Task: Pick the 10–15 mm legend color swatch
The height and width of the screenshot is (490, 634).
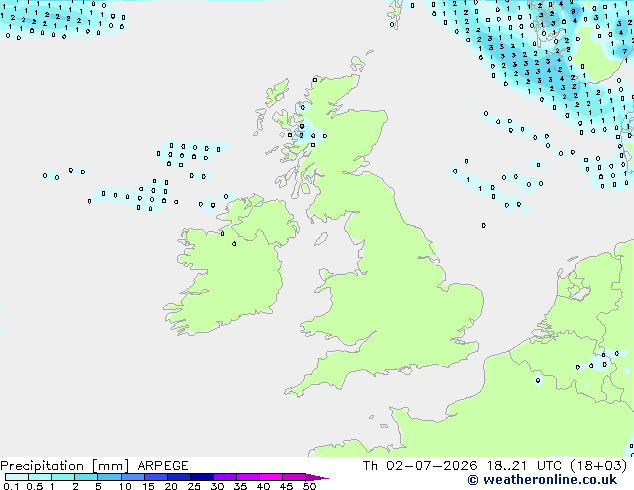Action: click(132, 477)
